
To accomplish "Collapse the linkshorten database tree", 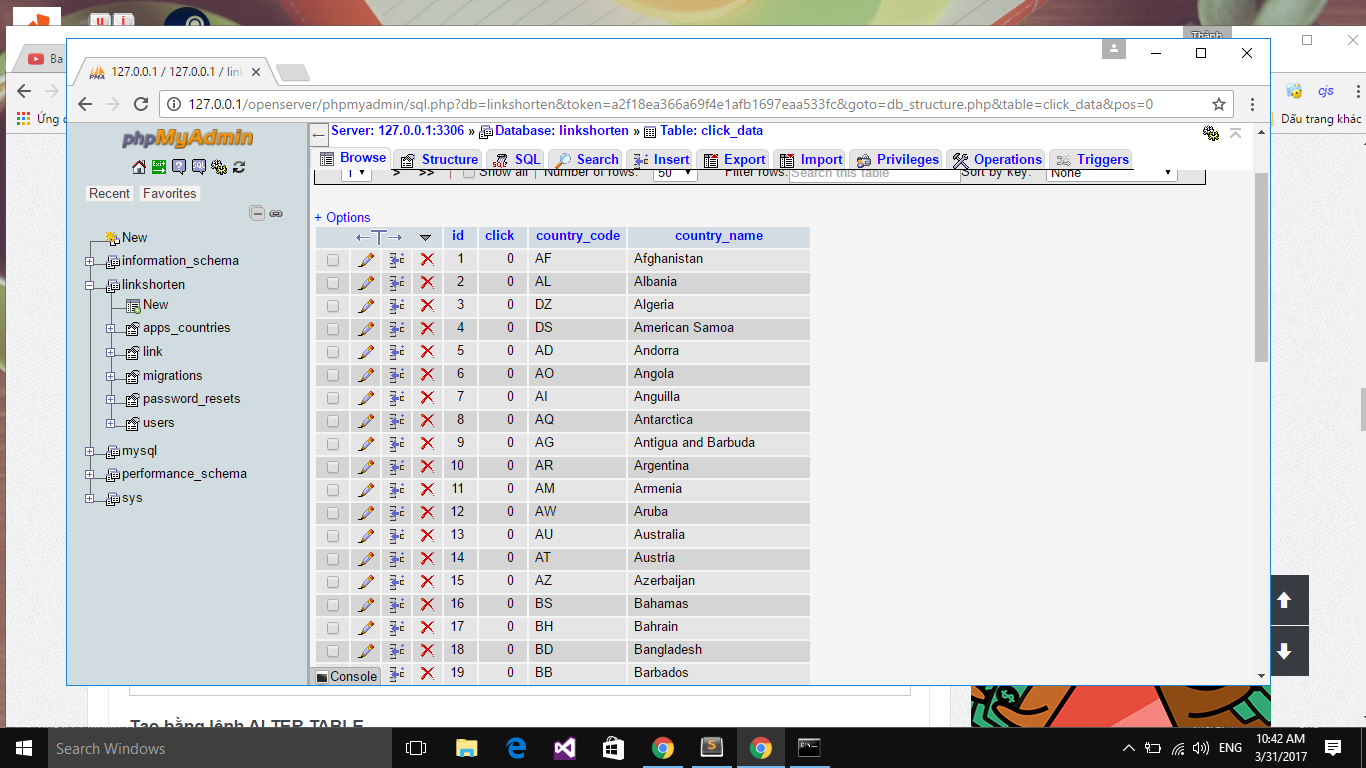I will point(90,285).
